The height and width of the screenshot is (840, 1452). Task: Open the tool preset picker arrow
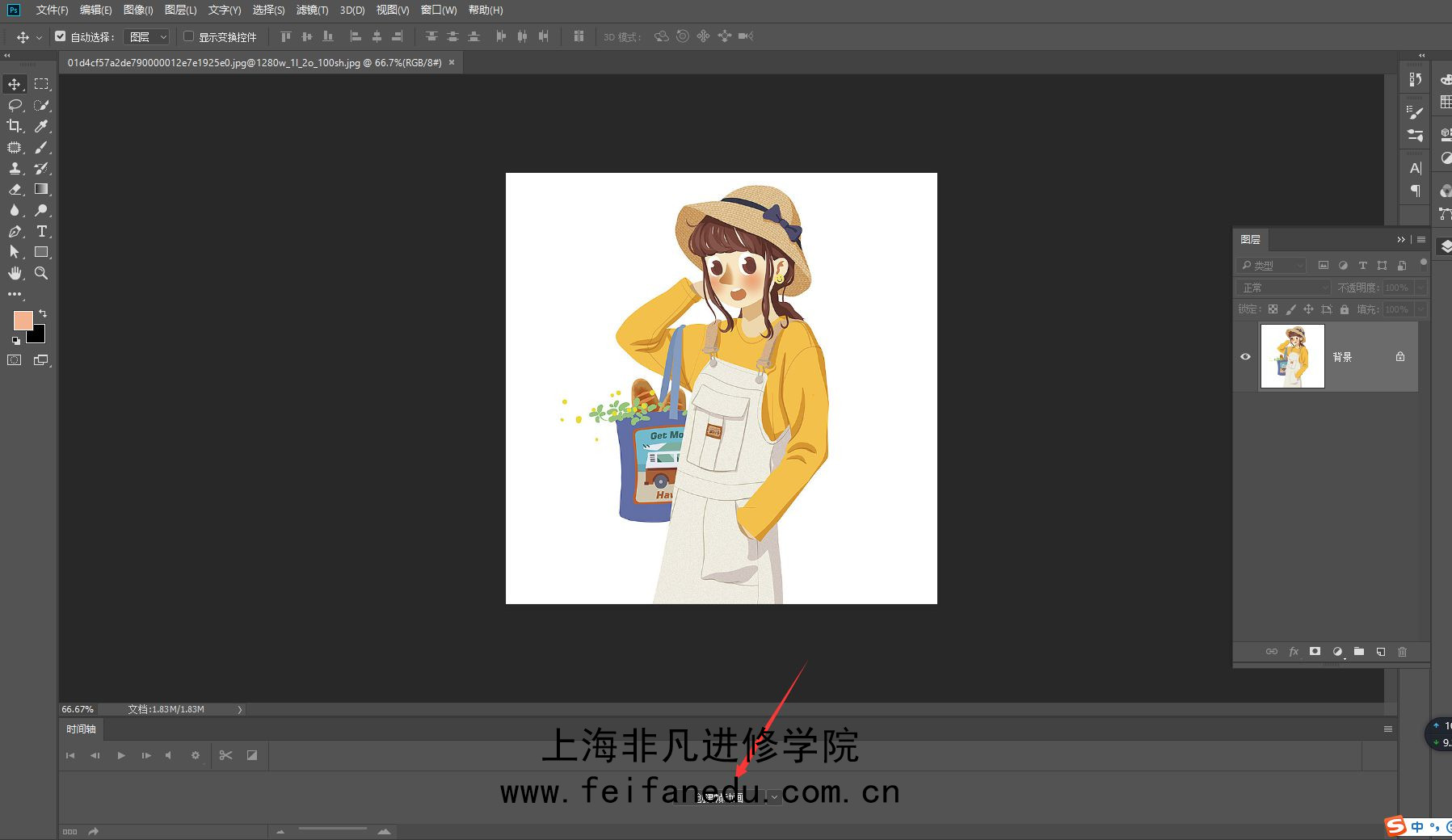[38, 37]
